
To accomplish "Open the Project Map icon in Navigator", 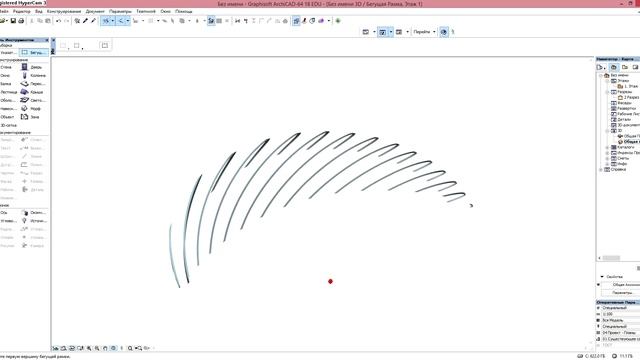I will [x=613, y=67].
